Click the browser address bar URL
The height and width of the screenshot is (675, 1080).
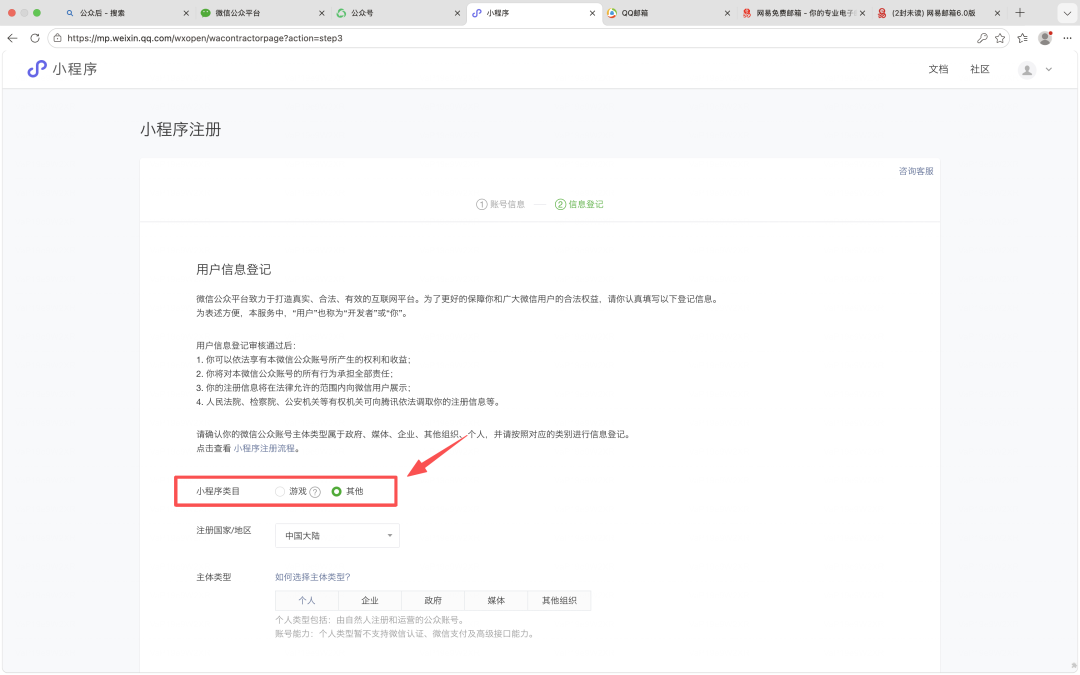coord(205,38)
